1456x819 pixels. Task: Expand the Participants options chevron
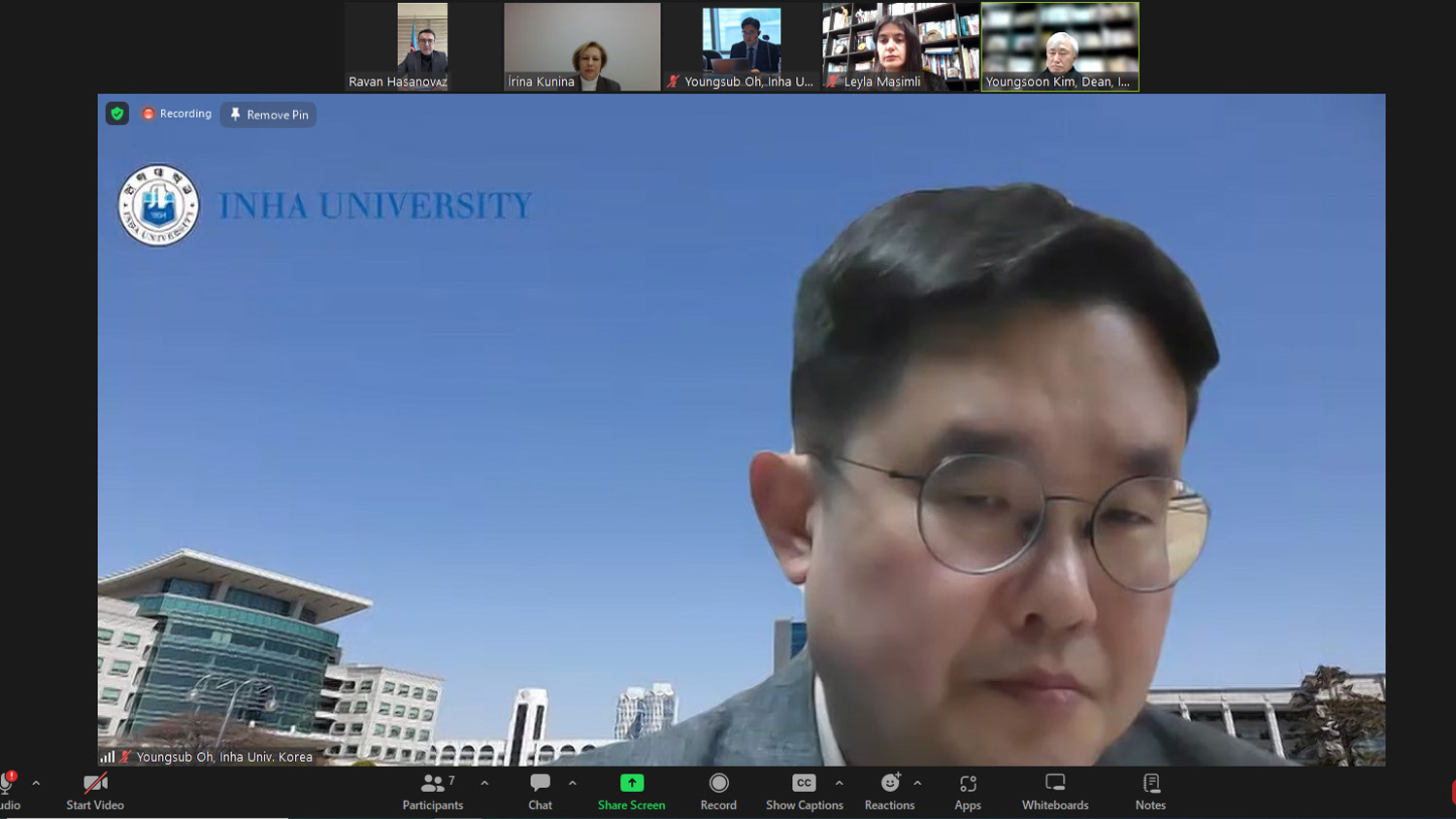click(484, 783)
